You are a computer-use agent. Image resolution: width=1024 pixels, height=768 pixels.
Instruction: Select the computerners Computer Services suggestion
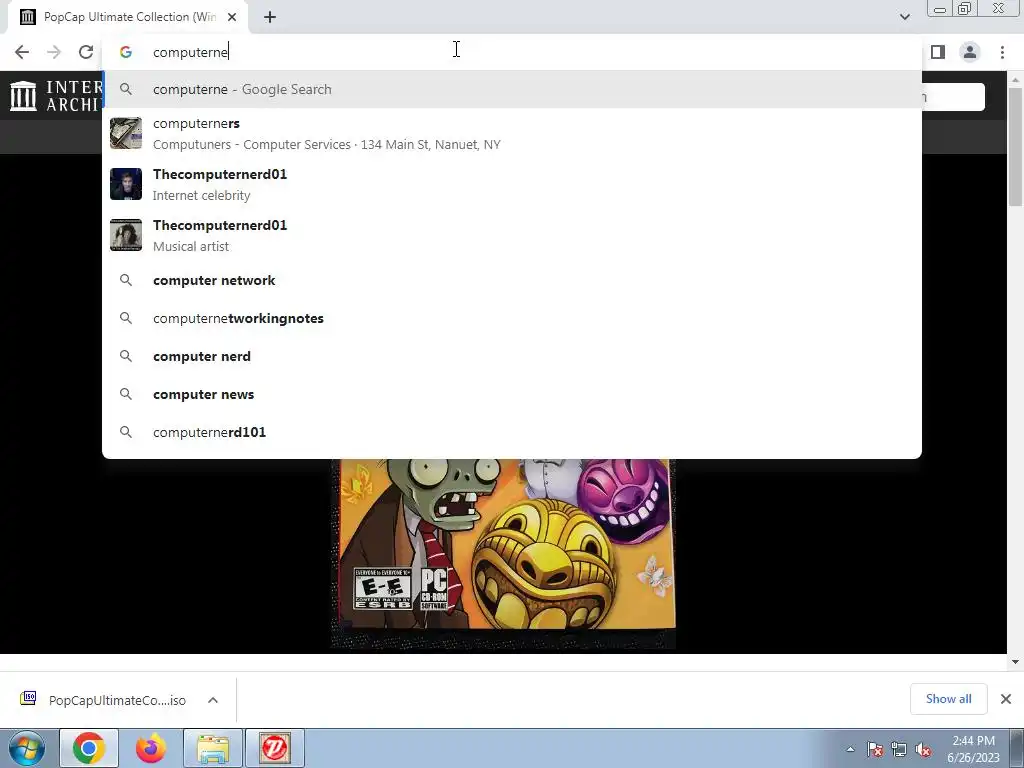coord(512,134)
